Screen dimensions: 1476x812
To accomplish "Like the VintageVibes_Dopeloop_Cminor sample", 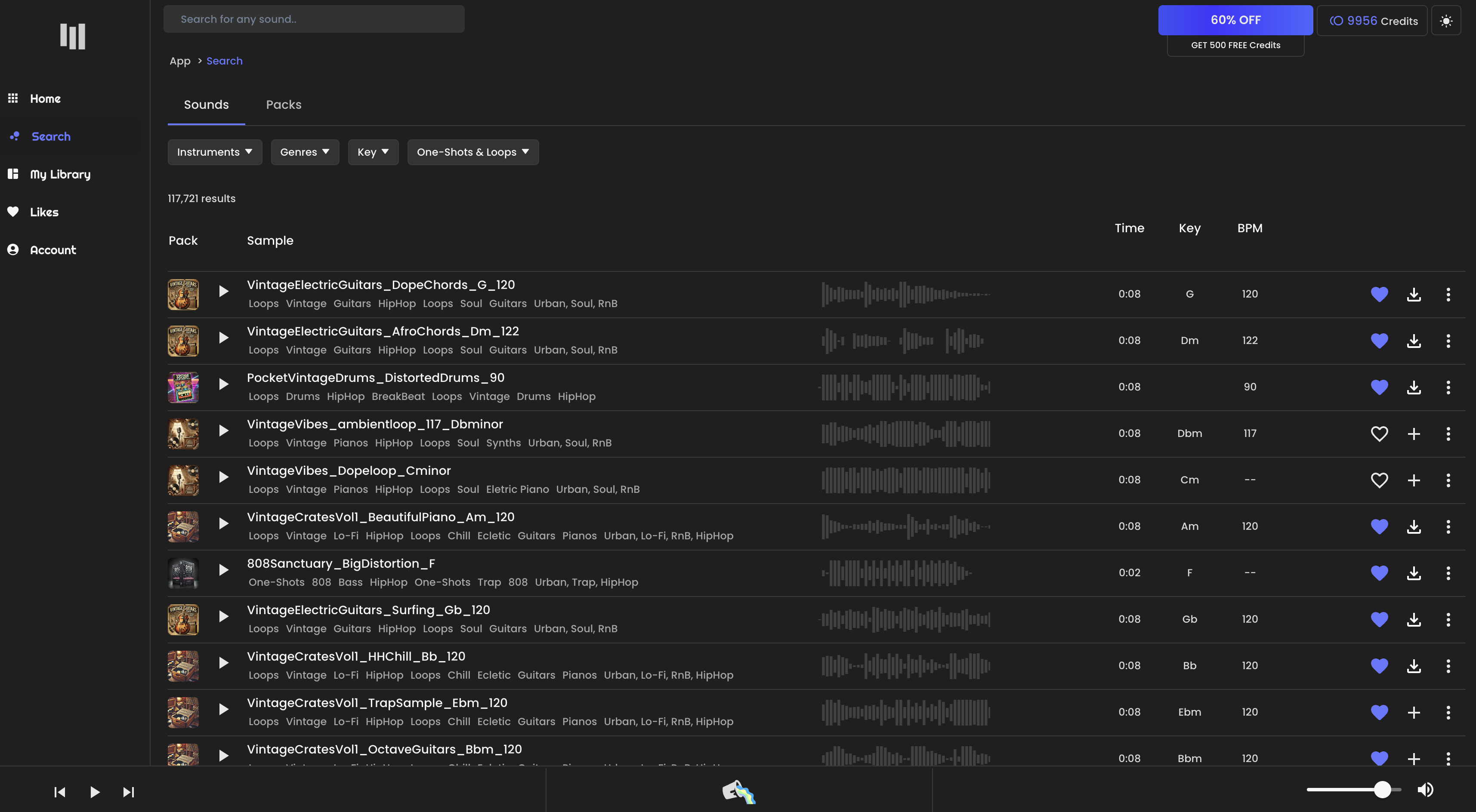I will click(x=1379, y=480).
